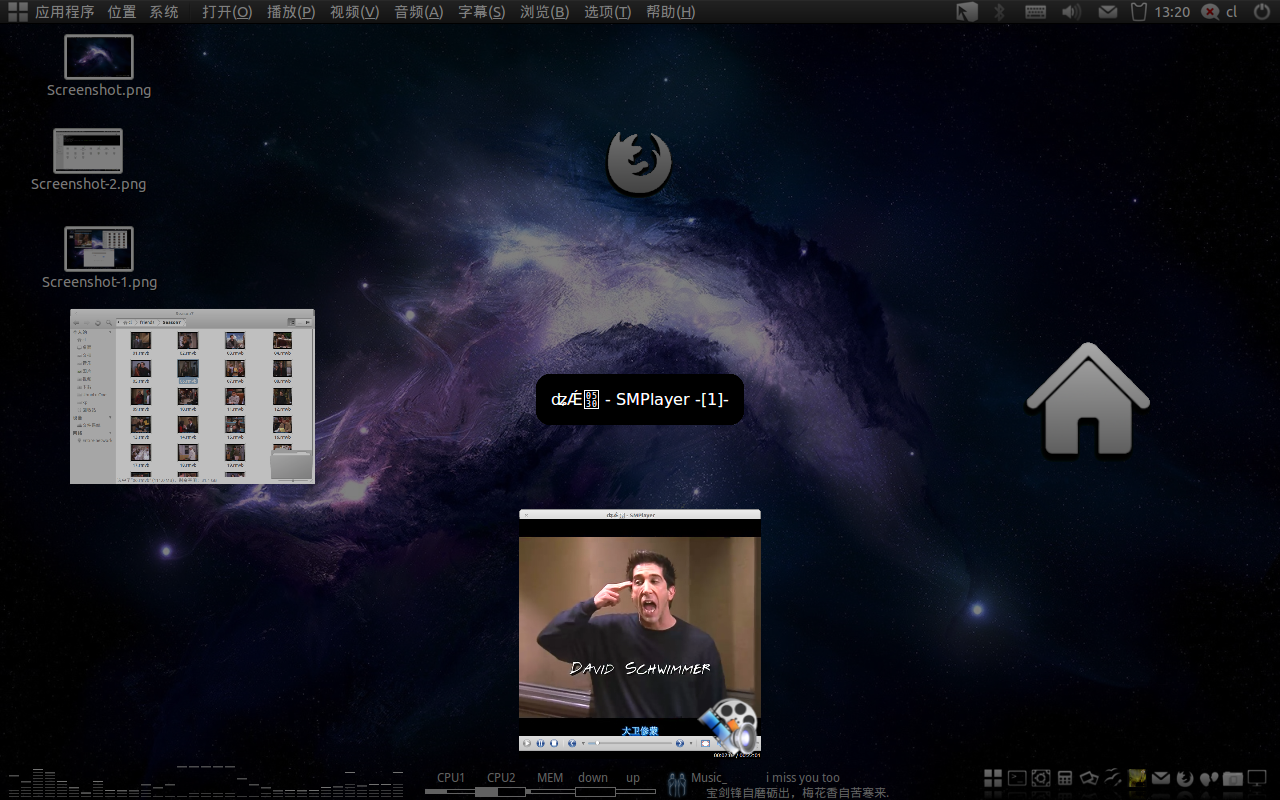
Task: Click the grid icon in bottom dock
Action: click(x=993, y=778)
